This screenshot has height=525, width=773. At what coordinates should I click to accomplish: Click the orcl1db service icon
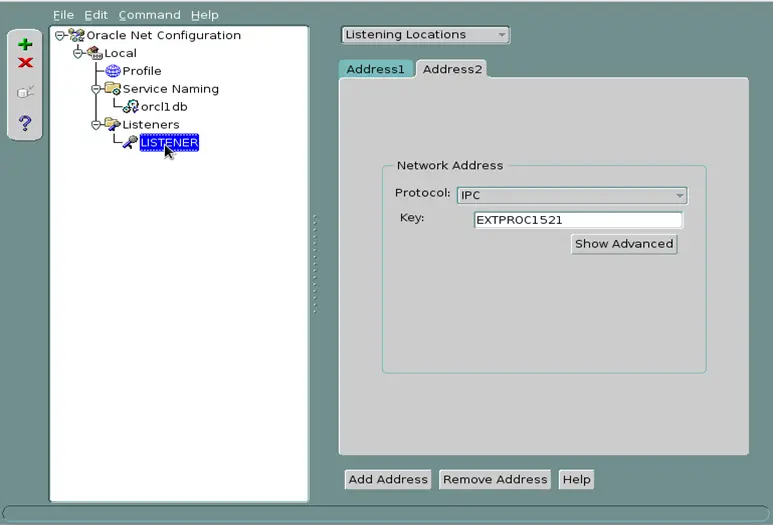tap(131, 106)
